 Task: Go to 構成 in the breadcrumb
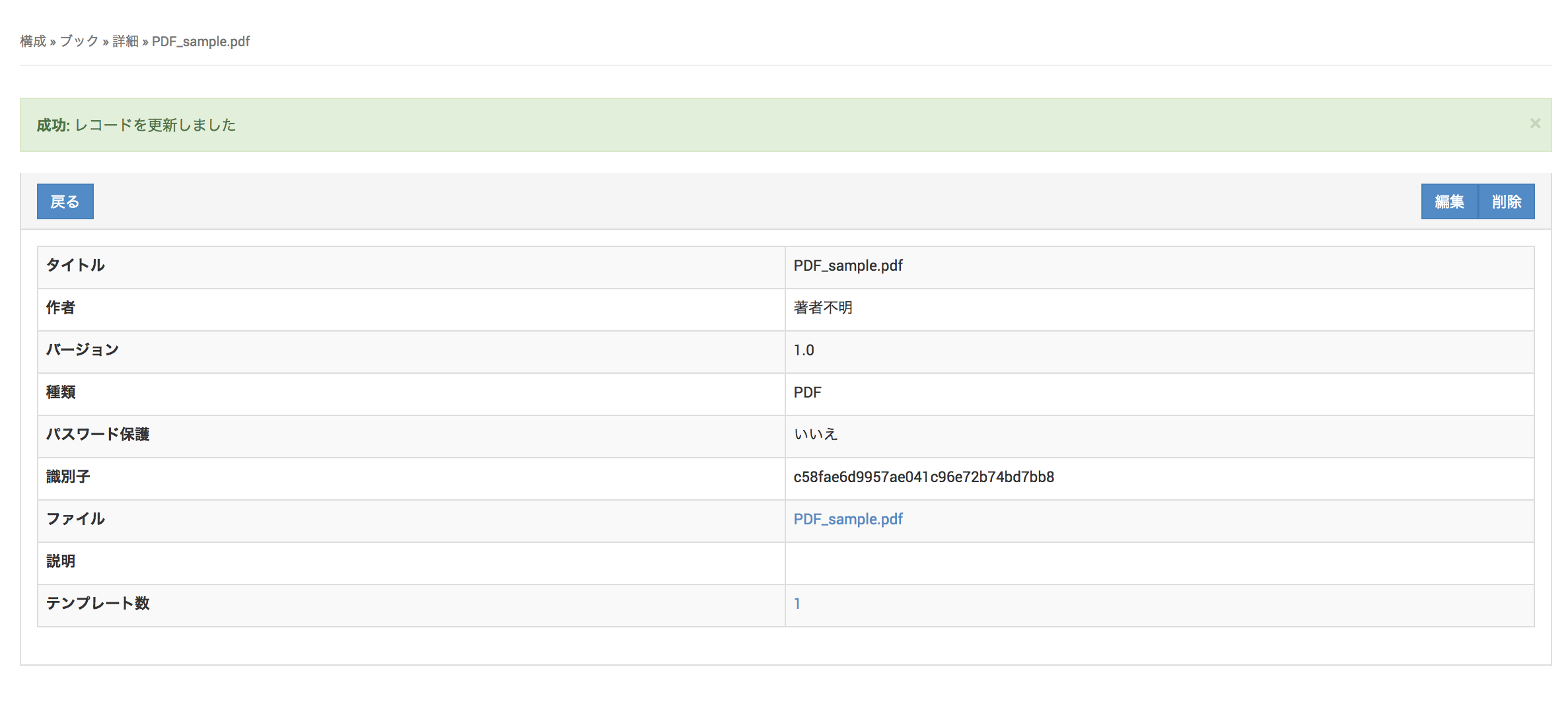[33, 41]
